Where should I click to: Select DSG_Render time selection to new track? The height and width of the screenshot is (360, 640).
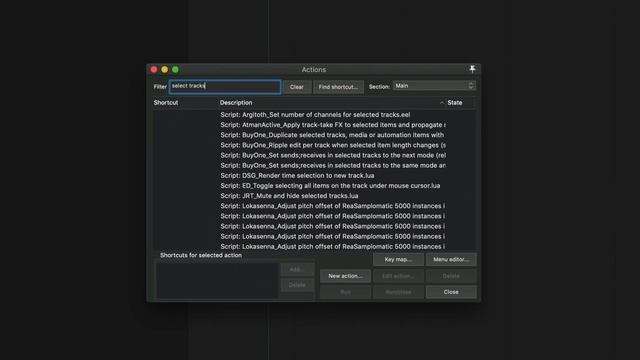coord(297,176)
